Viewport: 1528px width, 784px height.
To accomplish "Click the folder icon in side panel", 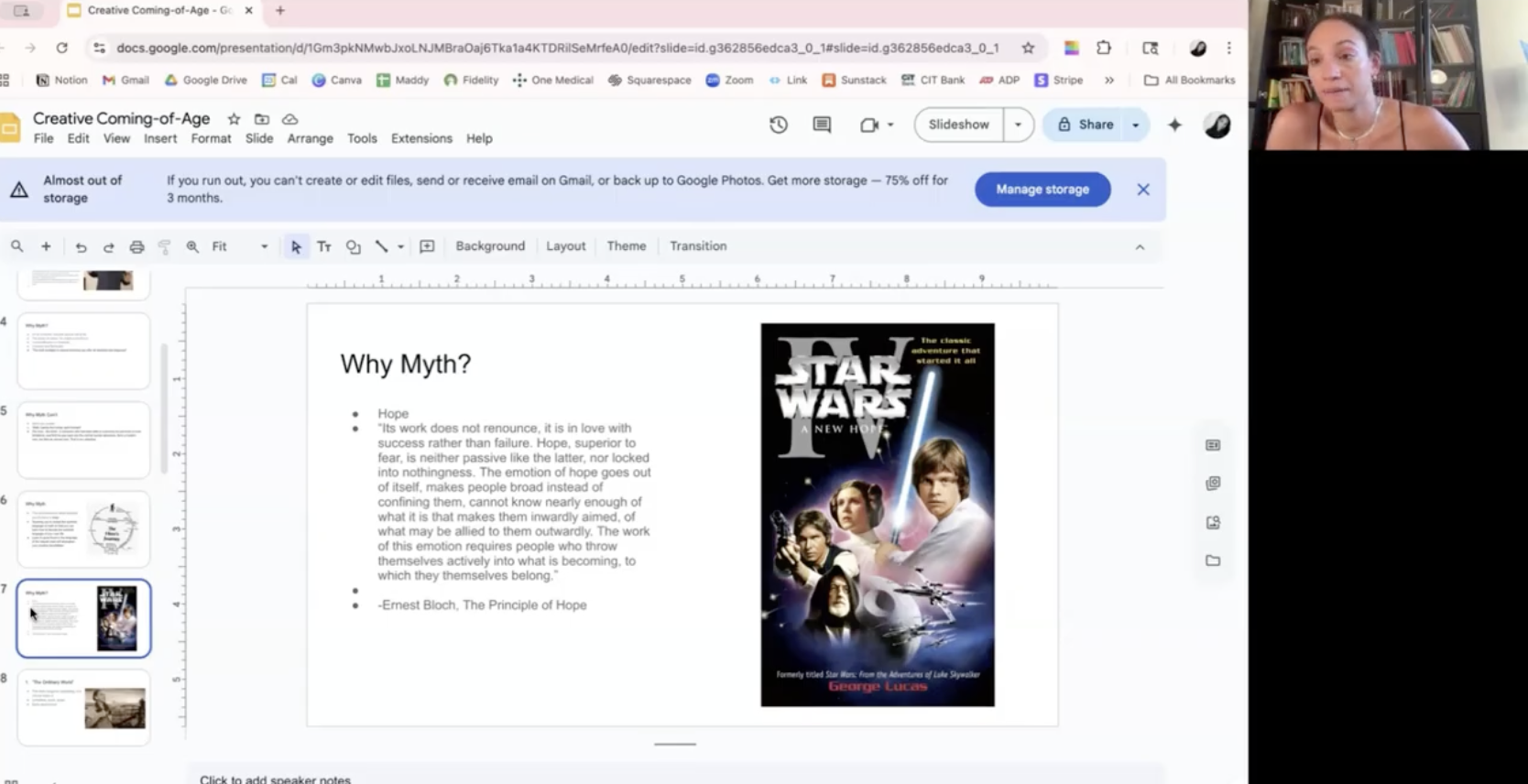I will pos(1213,561).
